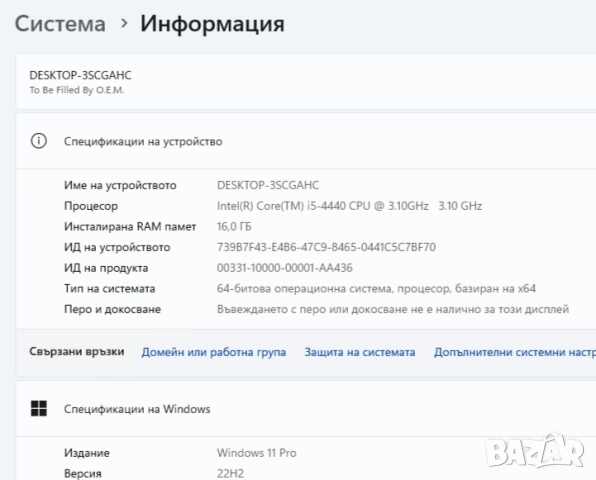Click the To Be Filled By O.E.M. text

[77, 90]
